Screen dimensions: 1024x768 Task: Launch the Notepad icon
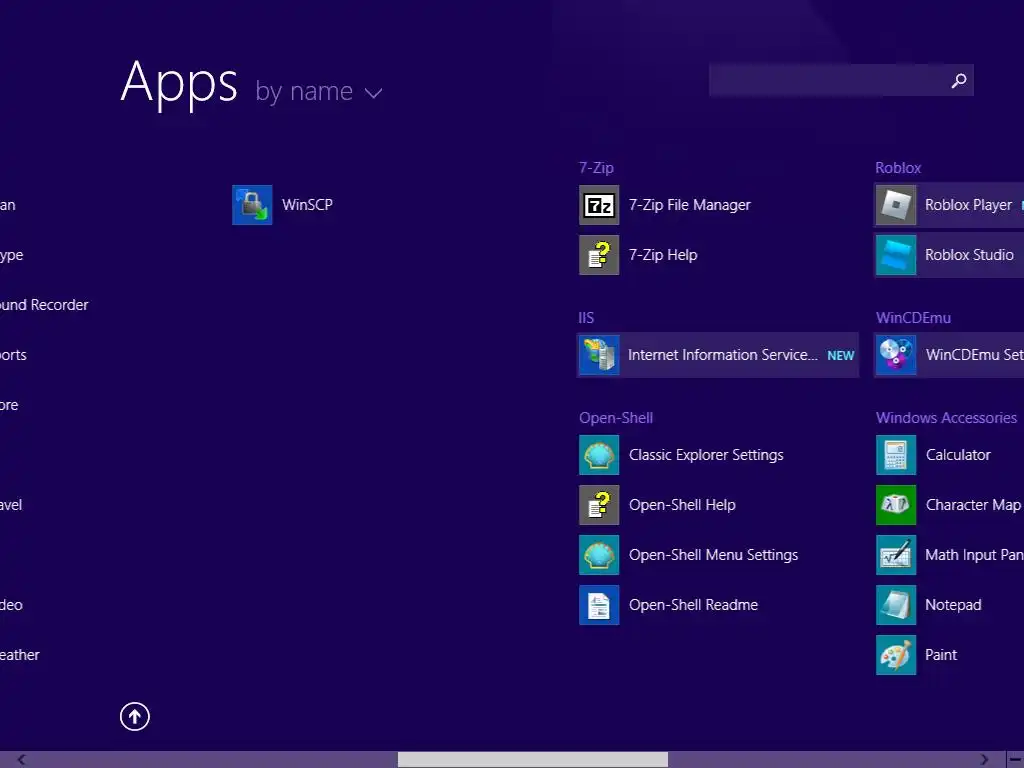[895, 605]
